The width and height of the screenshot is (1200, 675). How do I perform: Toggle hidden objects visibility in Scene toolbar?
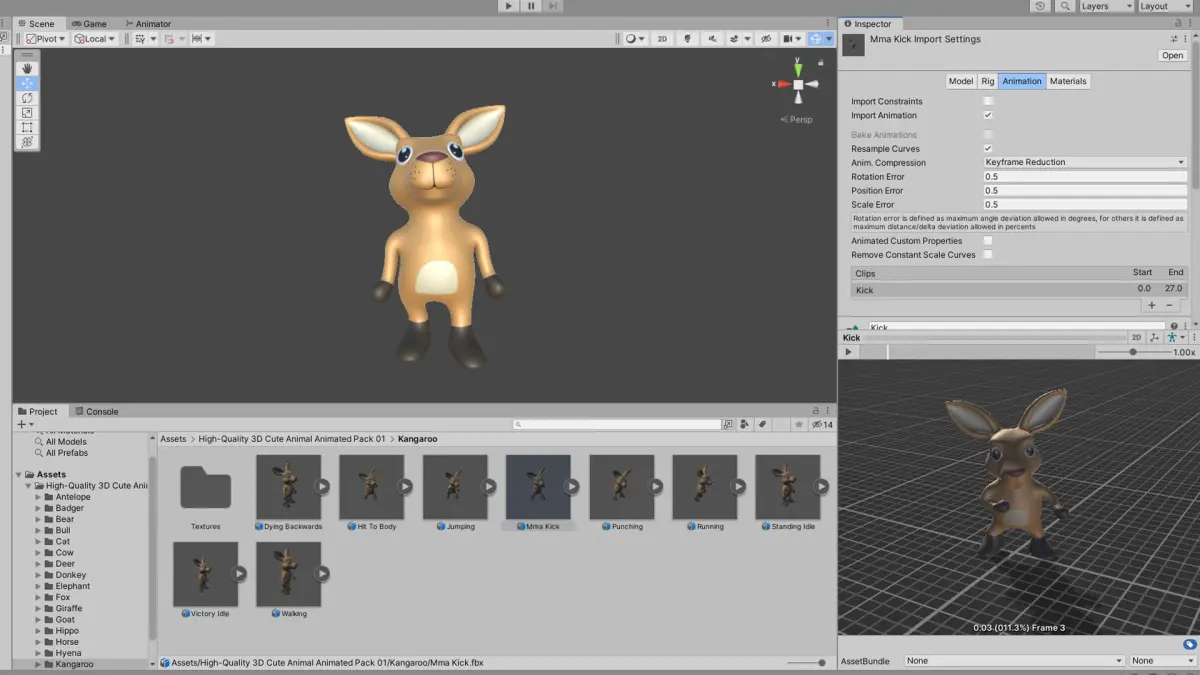click(x=766, y=39)
